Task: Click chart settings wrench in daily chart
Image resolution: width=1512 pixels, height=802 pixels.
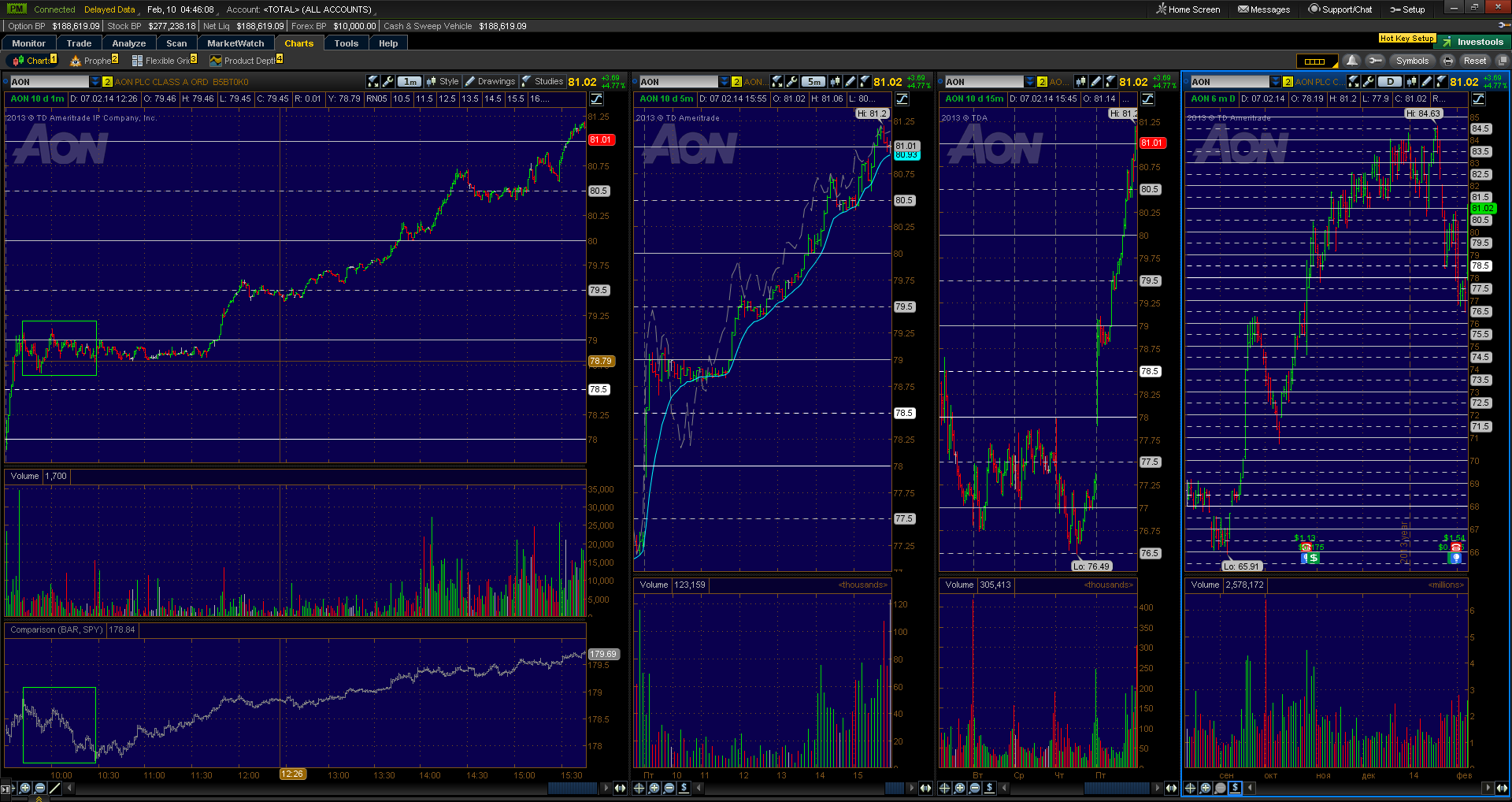Action: (1369, 82)
